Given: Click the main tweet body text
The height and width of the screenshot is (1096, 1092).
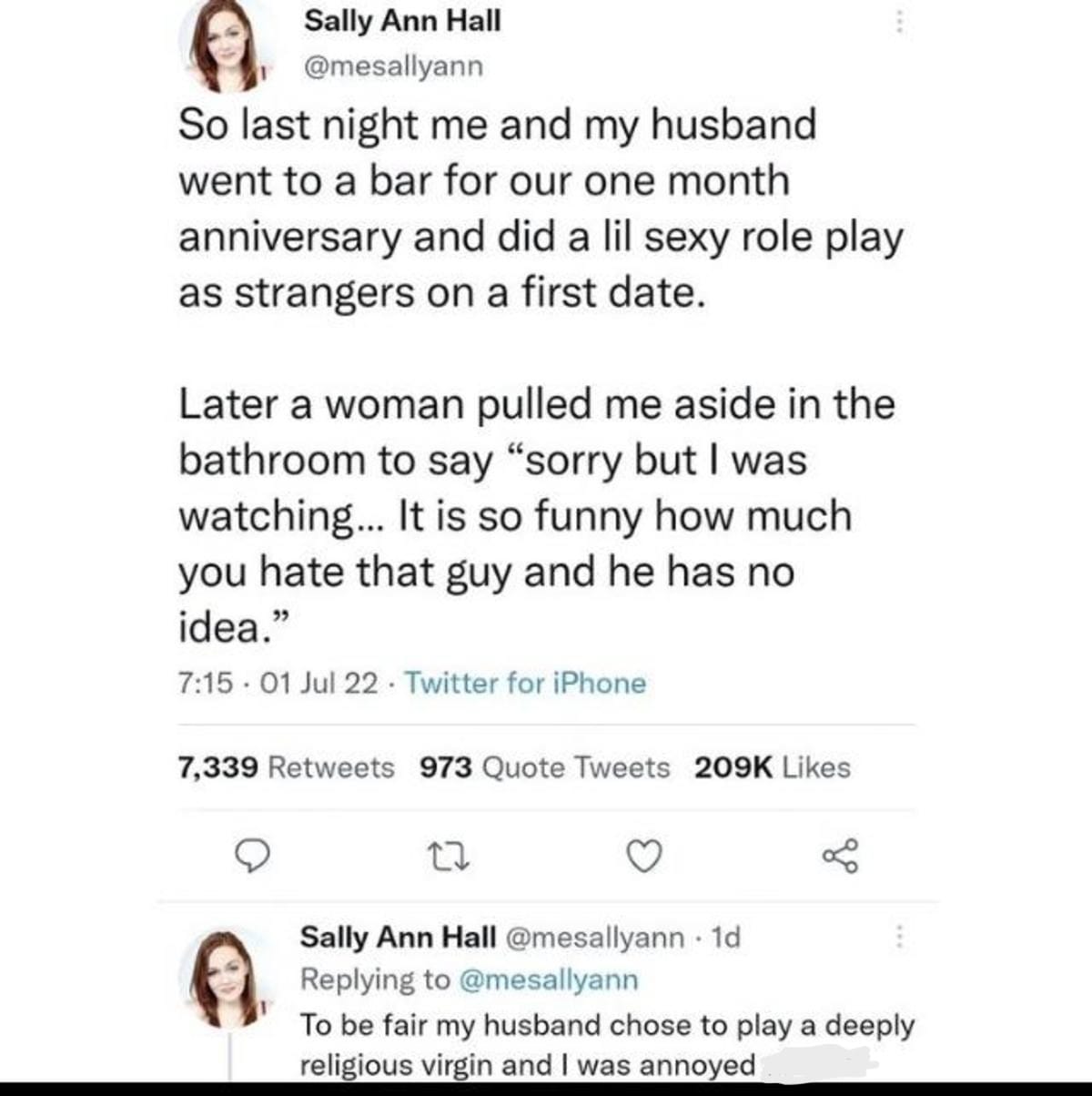Looking at the screenshot, I should click(x=537, y=373).
